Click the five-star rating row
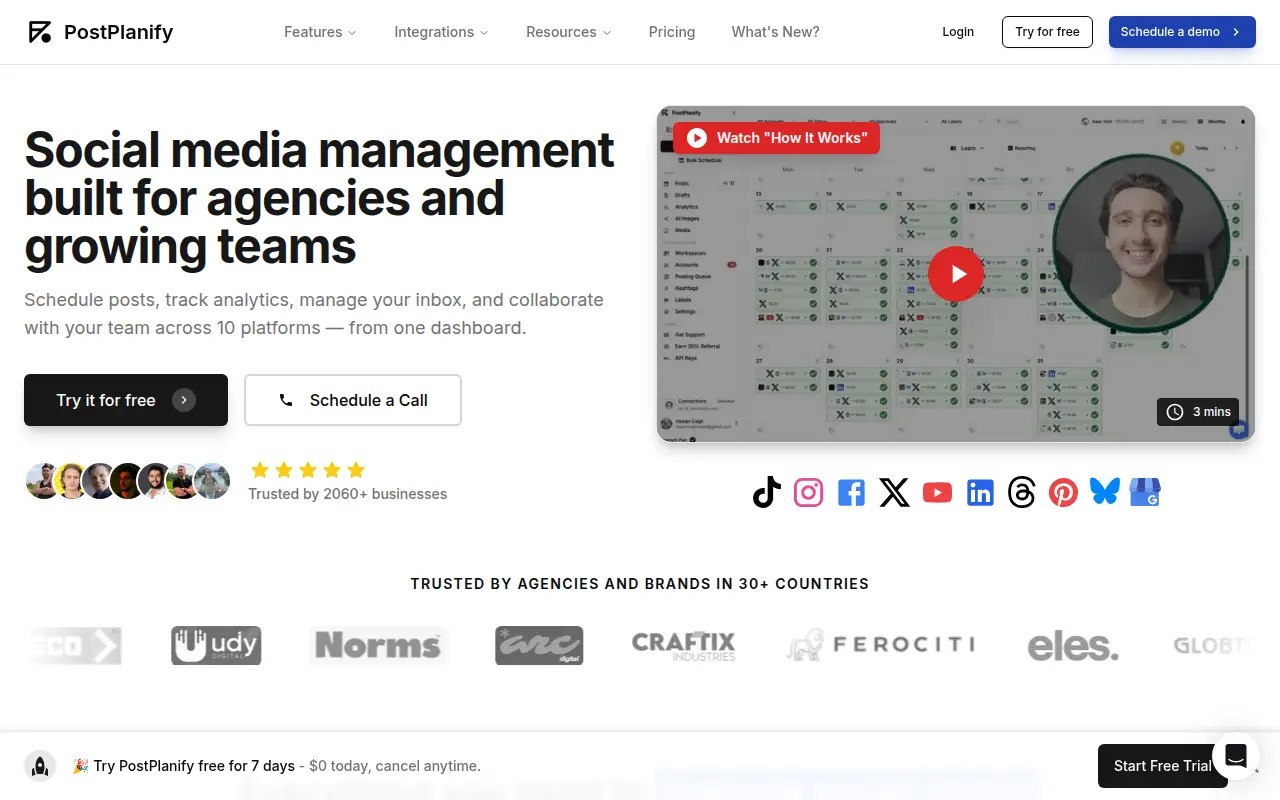Screen dimensions: 1280x800 coord(308,470)
